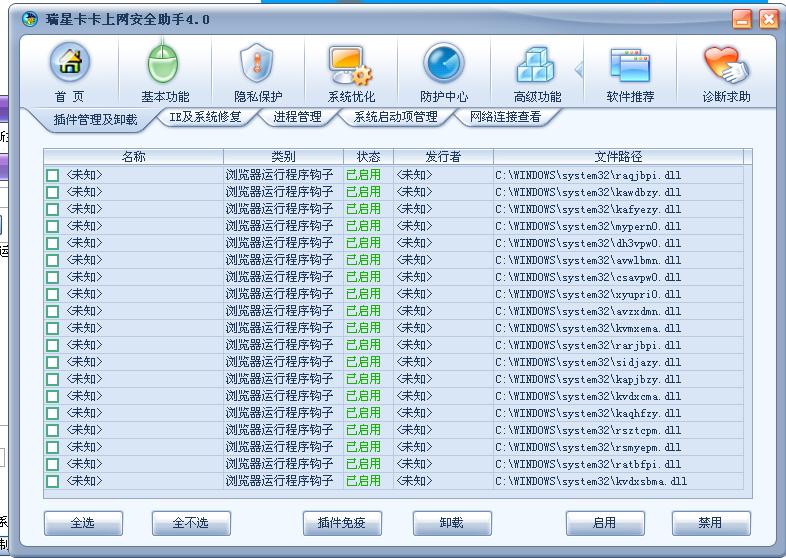Check the box for avwlbmn.dll row

pyautogui.click(x=52, y=260)
